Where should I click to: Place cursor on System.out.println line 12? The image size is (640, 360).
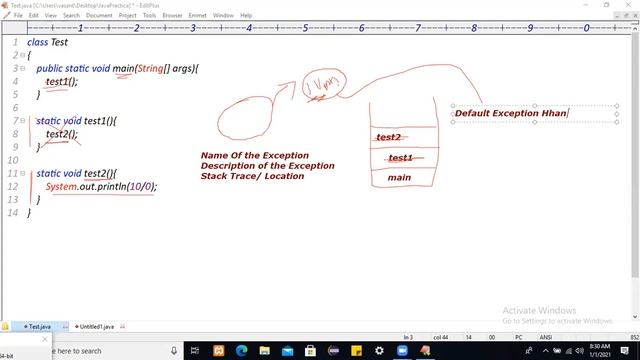[101, 187]
